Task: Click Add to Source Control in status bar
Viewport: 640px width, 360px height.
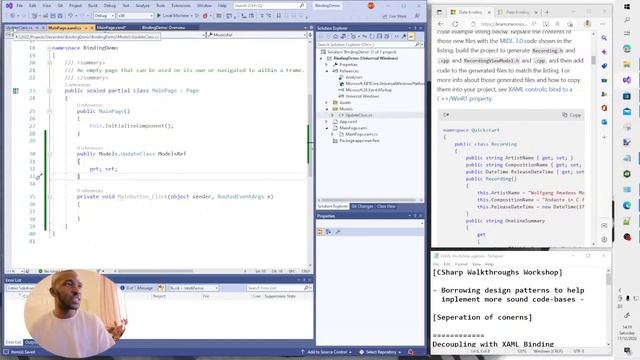Action: pos(326,352)
